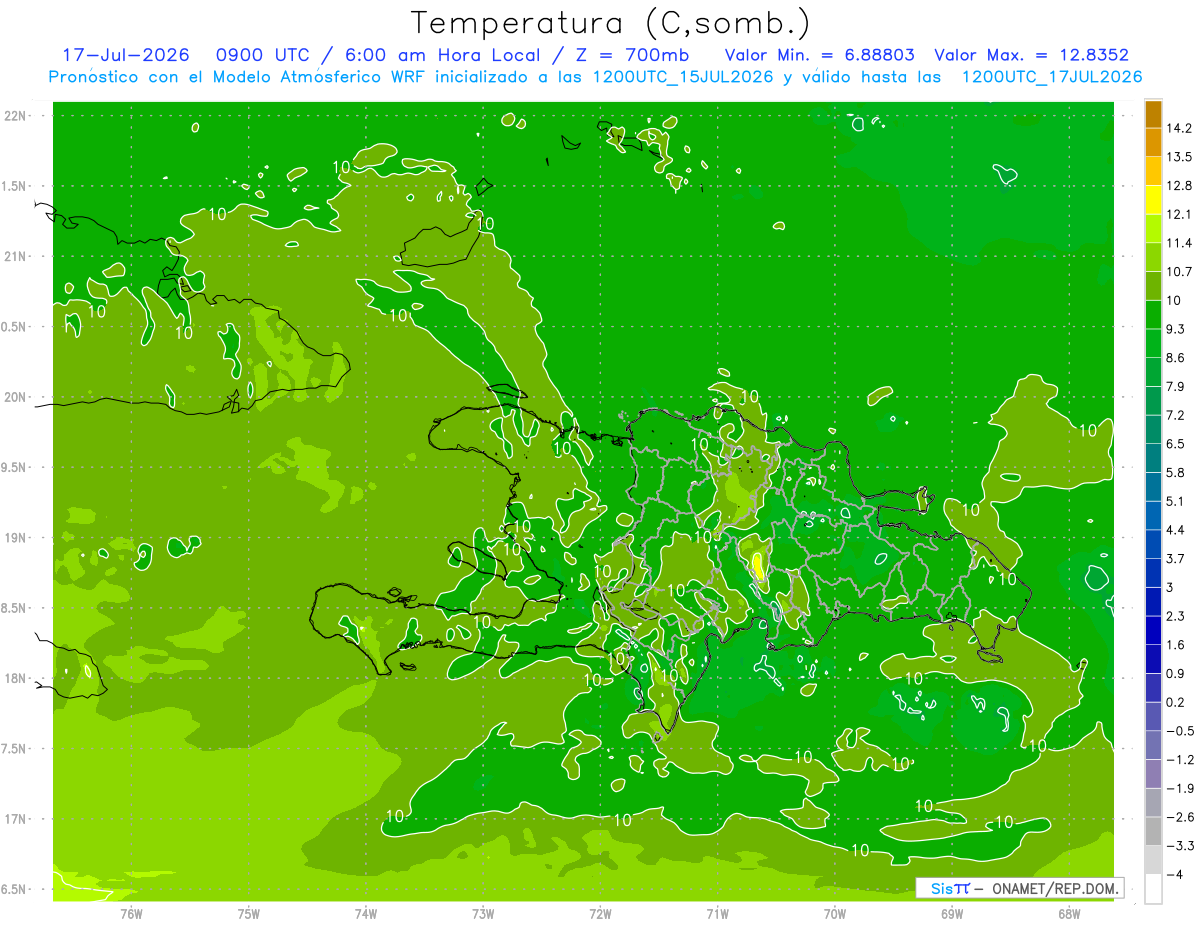
Task: Click the "68W" longitude axis label
Action: 1069,913
